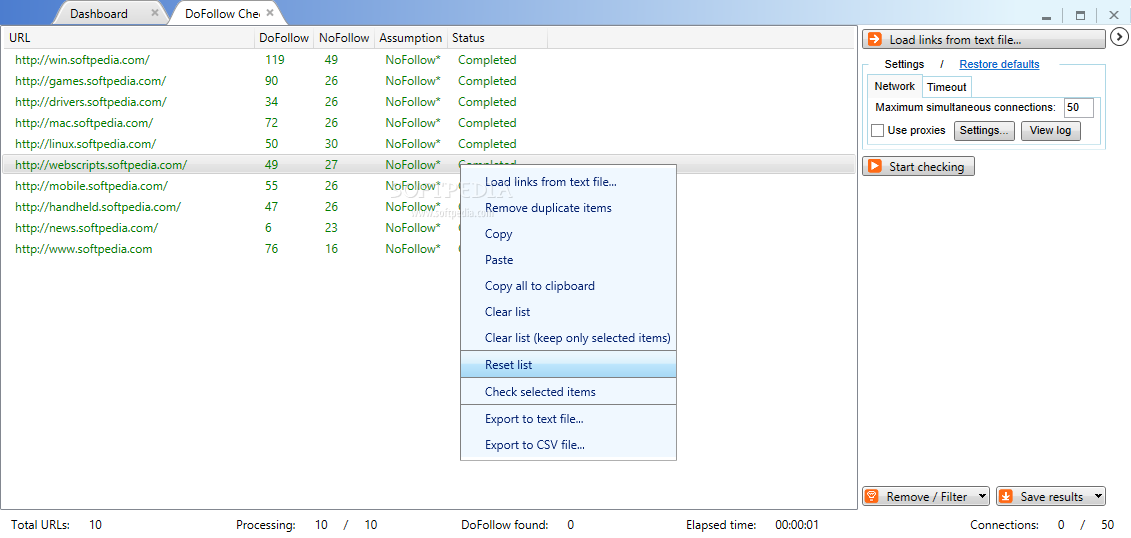
Task: Click Completed status of games.softpedia.com
Action: tap(487, 81)
